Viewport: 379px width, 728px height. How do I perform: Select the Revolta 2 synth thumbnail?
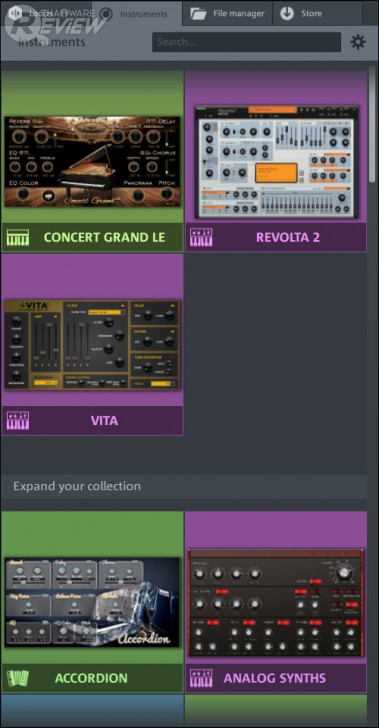tap(276, 161)
